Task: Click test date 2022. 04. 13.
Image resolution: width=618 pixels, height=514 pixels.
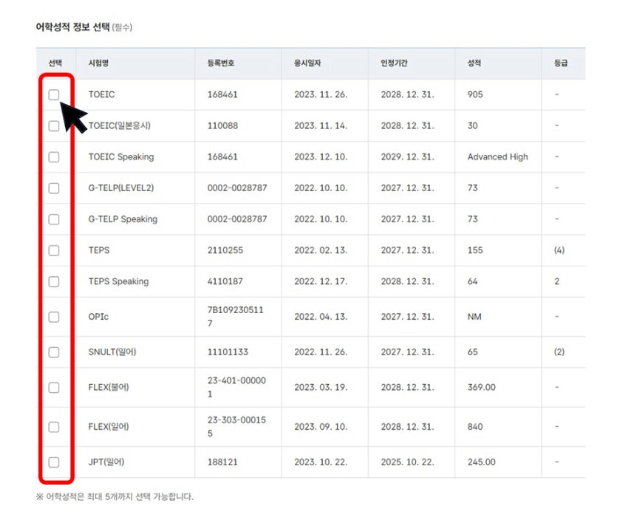Action: (321, 317)
